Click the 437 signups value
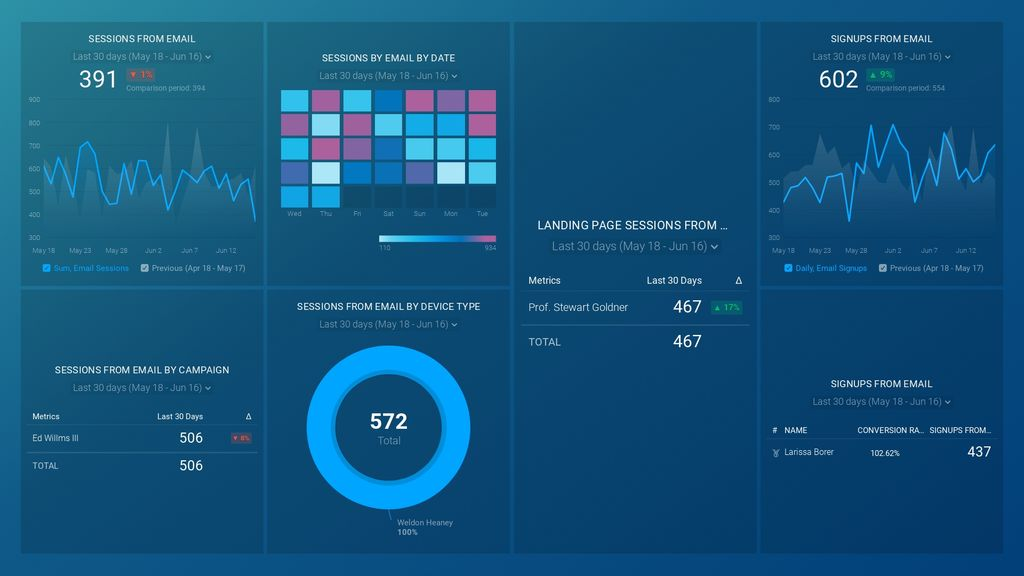The image size is (1024, 576). tap(979, 452)
